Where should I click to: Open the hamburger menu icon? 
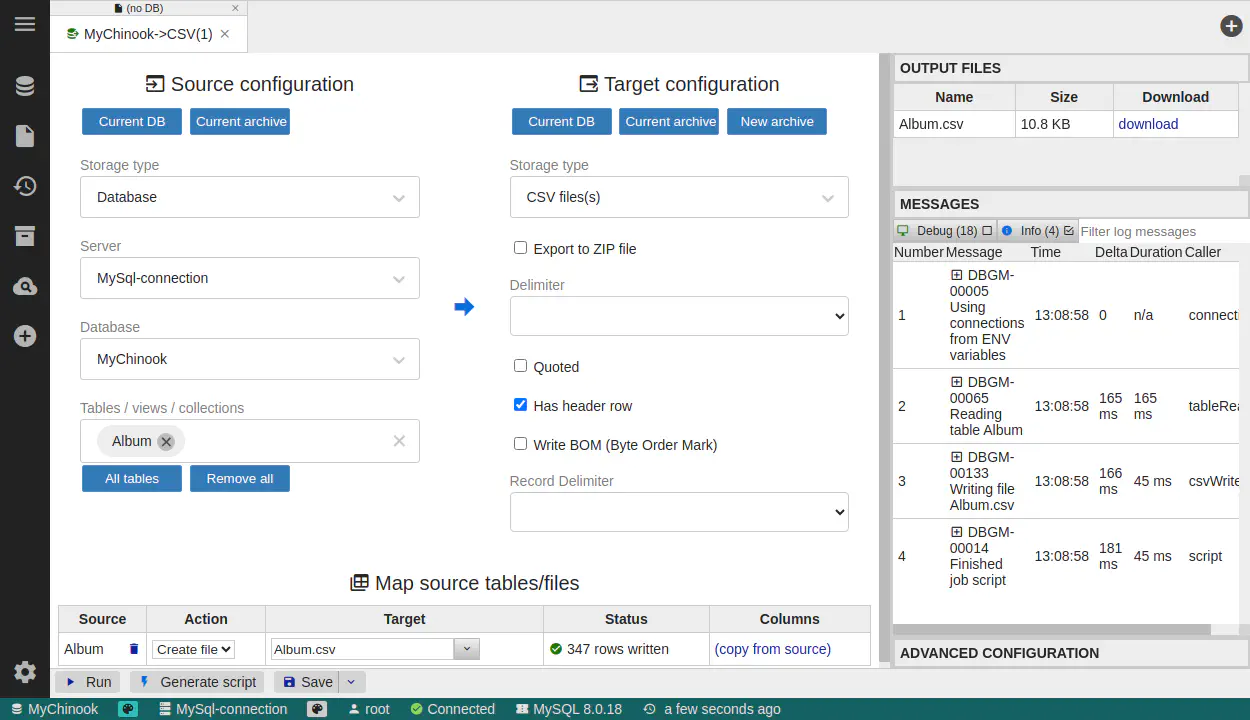[25, 25]
